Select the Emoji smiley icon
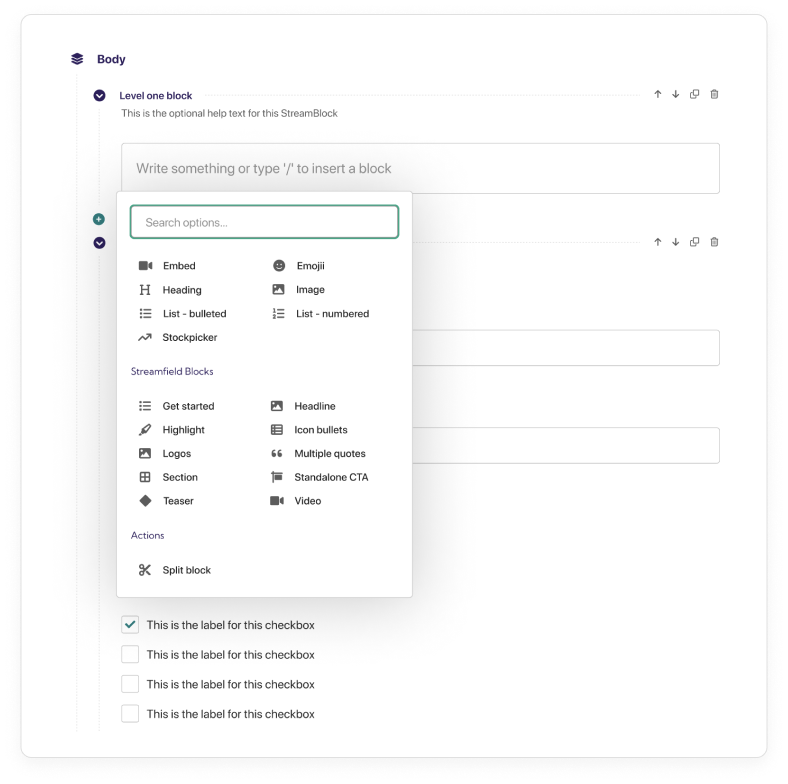The height and width of the screenshot is (784, 788). [x=279, y=266]
